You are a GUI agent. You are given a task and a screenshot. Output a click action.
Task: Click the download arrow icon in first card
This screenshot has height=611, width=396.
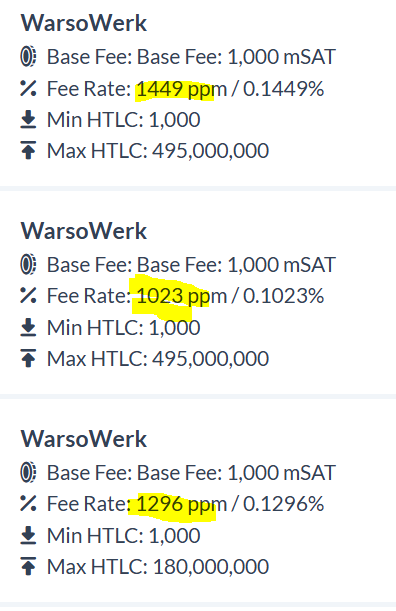point(28,119)
